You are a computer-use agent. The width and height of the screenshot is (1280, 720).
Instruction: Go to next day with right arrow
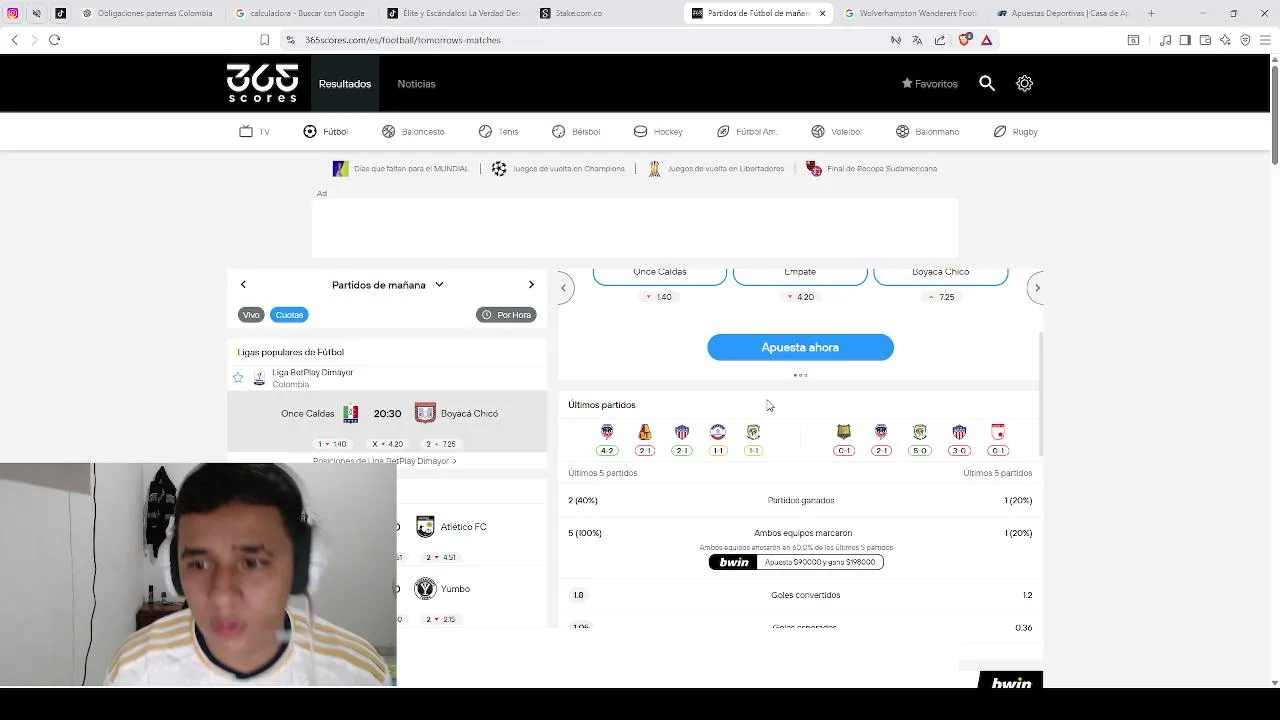coord(531,285)
